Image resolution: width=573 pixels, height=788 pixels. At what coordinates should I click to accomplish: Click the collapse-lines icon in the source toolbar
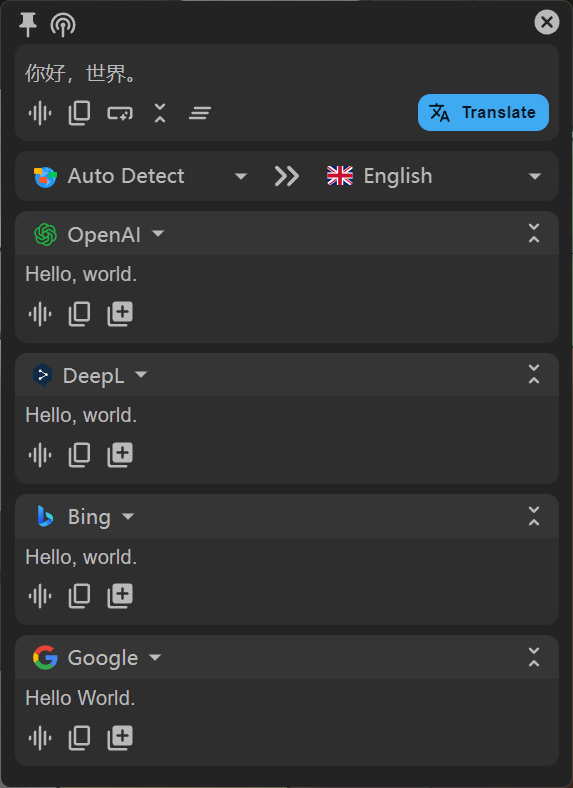tap(160, 113)
